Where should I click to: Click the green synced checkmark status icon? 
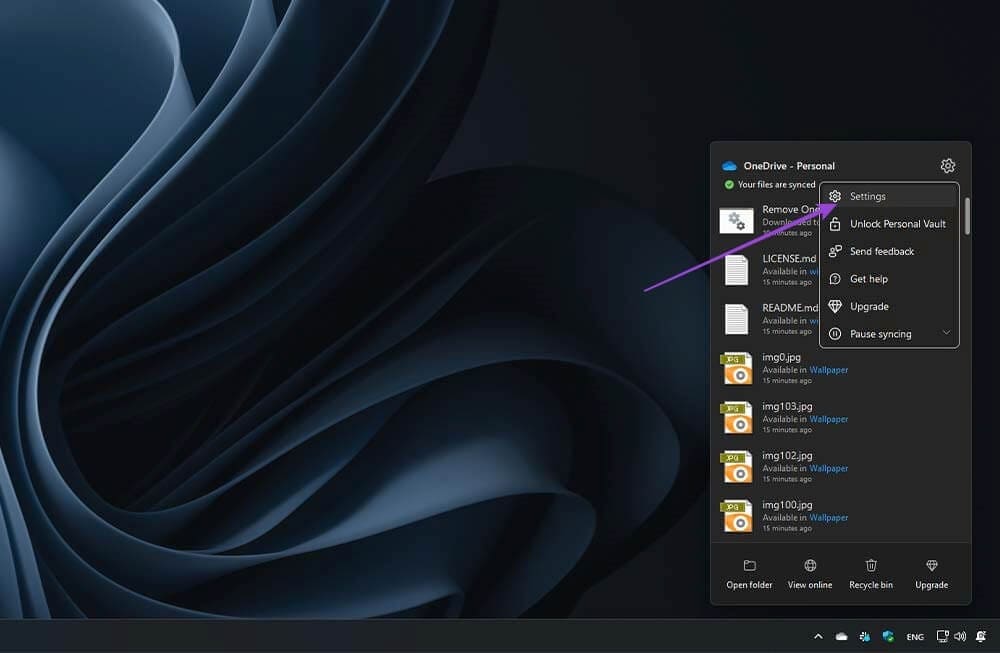[729, 185]
